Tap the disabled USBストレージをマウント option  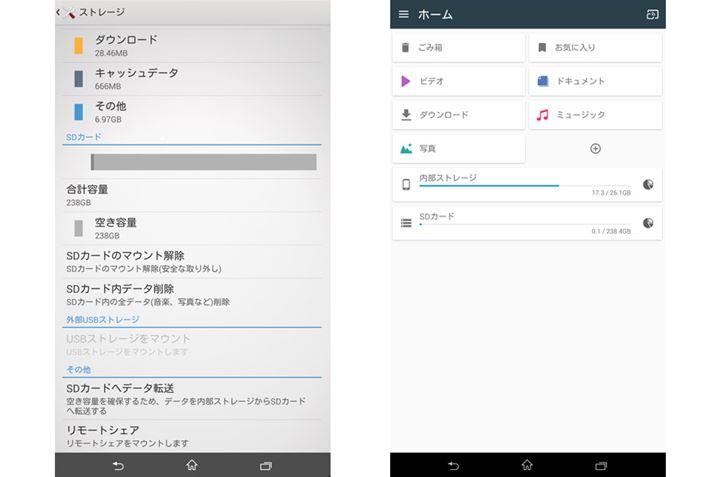(192, 345)
